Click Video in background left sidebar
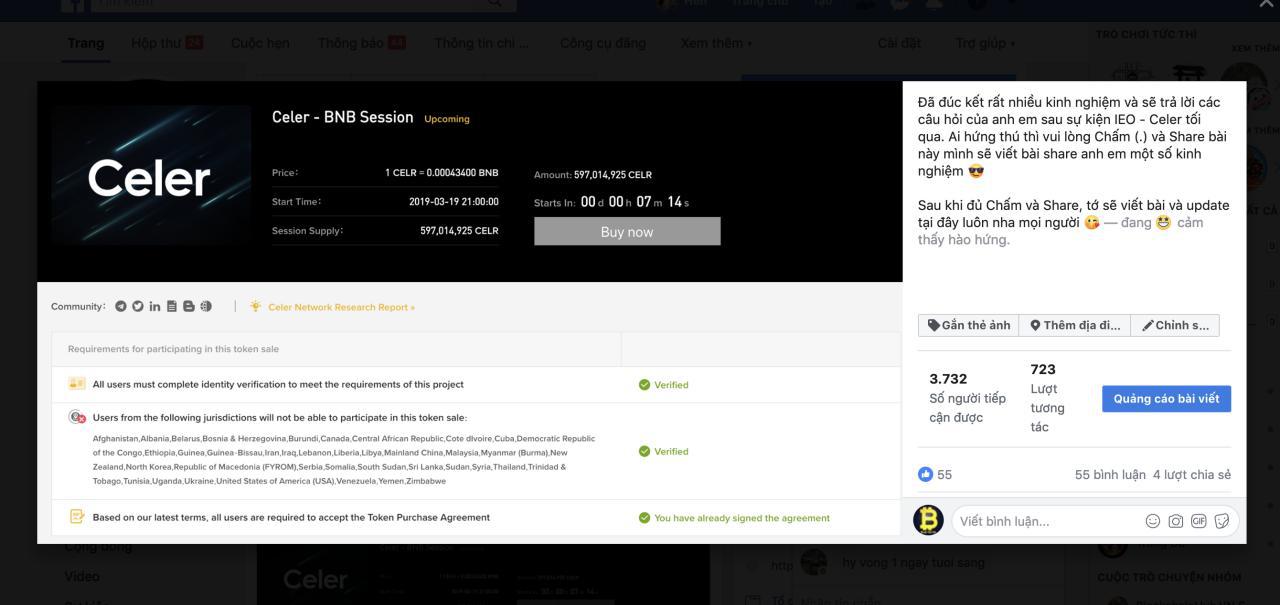Image resolution: width=1280 pixels, height=605 pixels. click(x=82, y=576)
